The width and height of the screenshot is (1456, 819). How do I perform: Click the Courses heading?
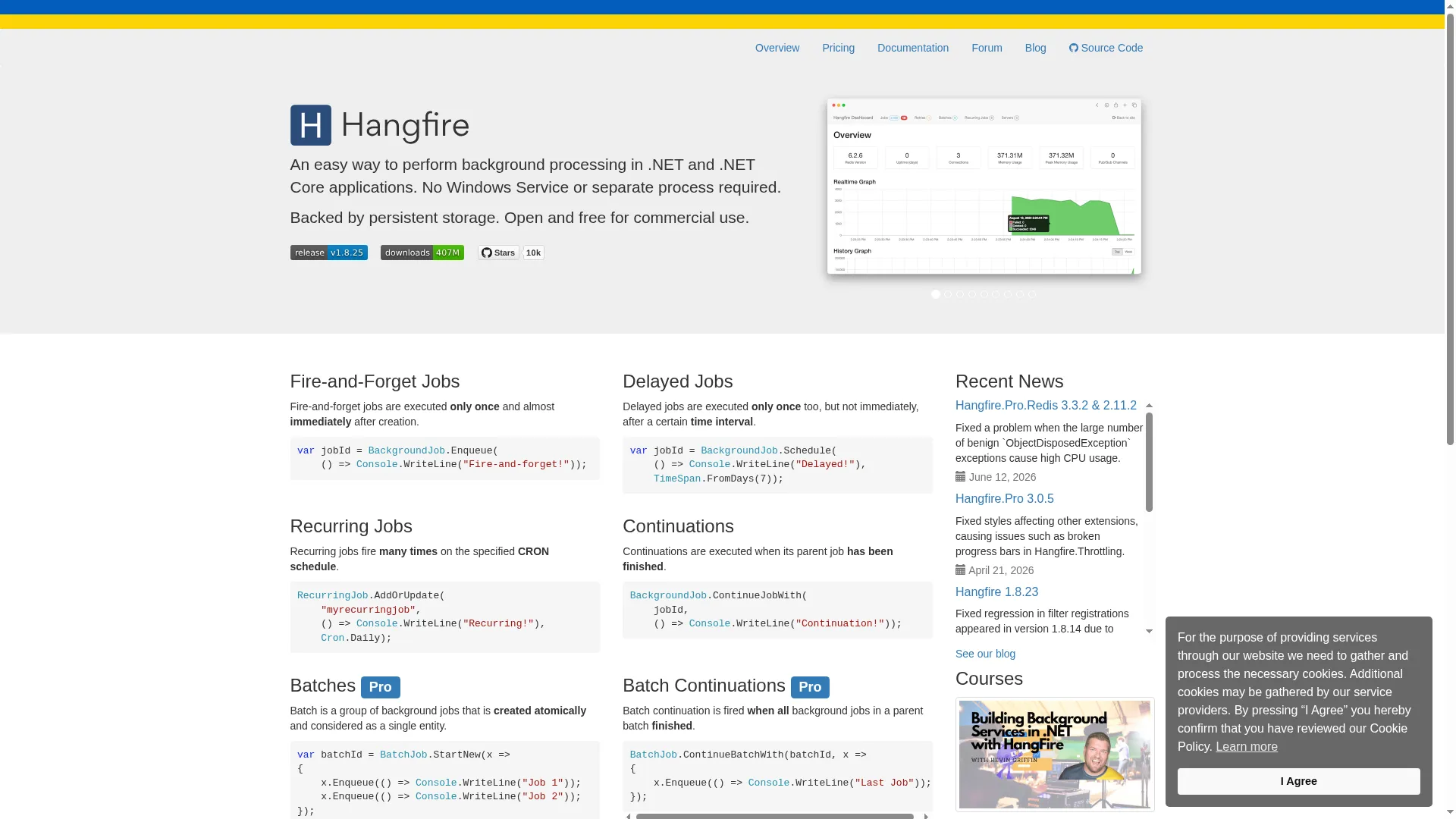[989, 679]
